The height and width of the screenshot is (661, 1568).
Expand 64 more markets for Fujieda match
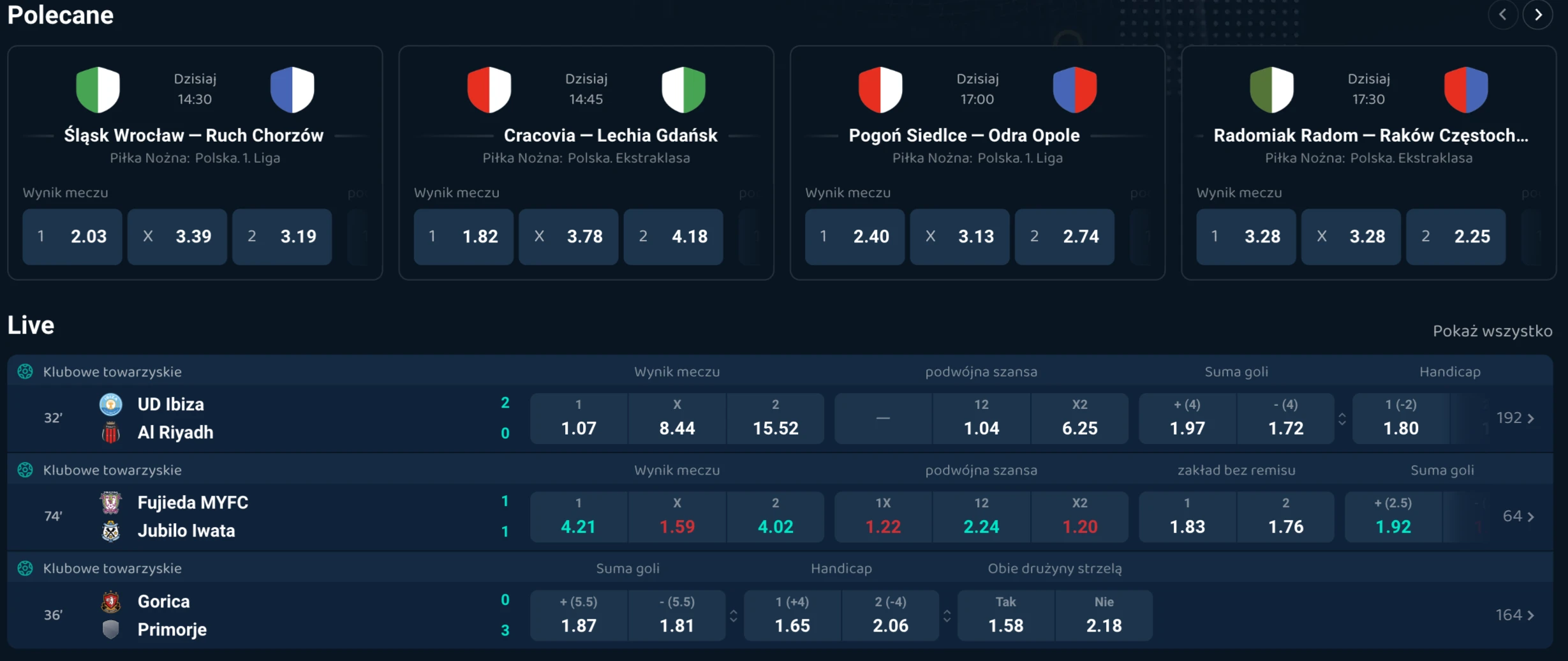click(1518, 516)
